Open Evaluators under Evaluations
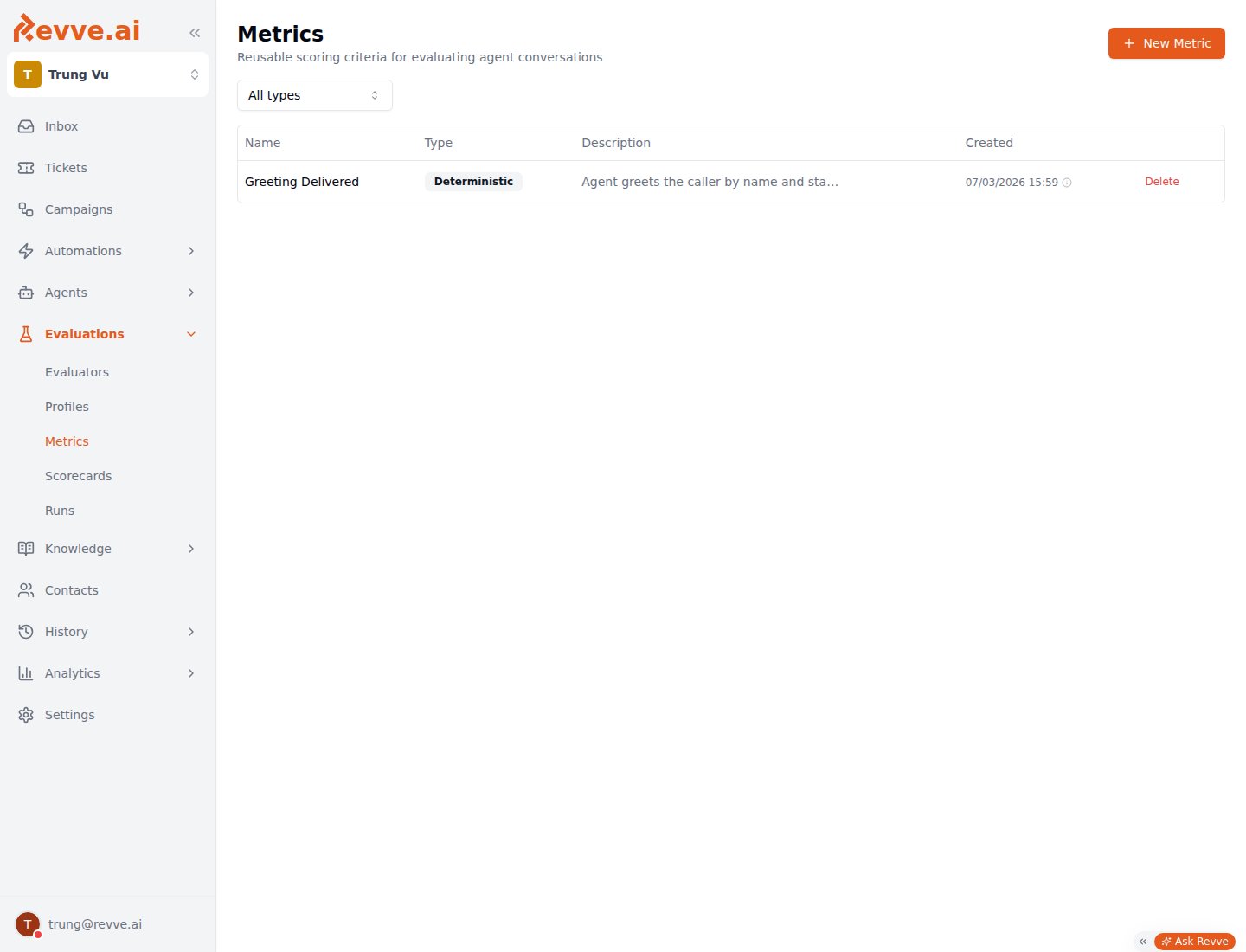The width and height of the screenshot is (1246, 952). pyautogui.click(x=77, y=372)
